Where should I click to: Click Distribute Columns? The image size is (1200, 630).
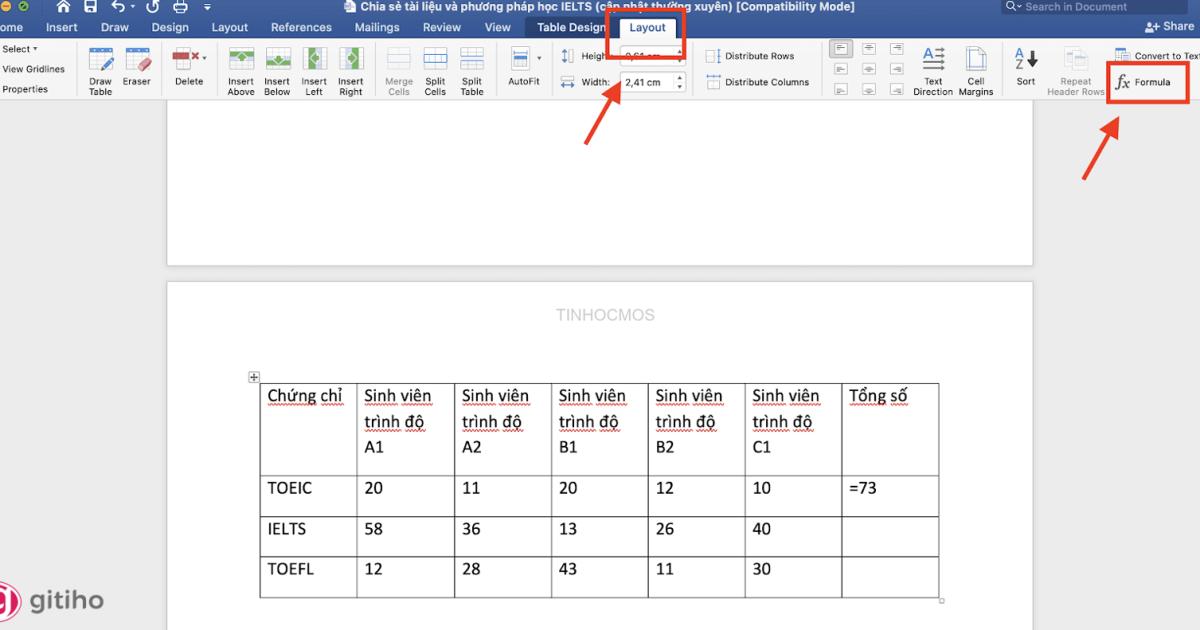(x=757, y=82)
